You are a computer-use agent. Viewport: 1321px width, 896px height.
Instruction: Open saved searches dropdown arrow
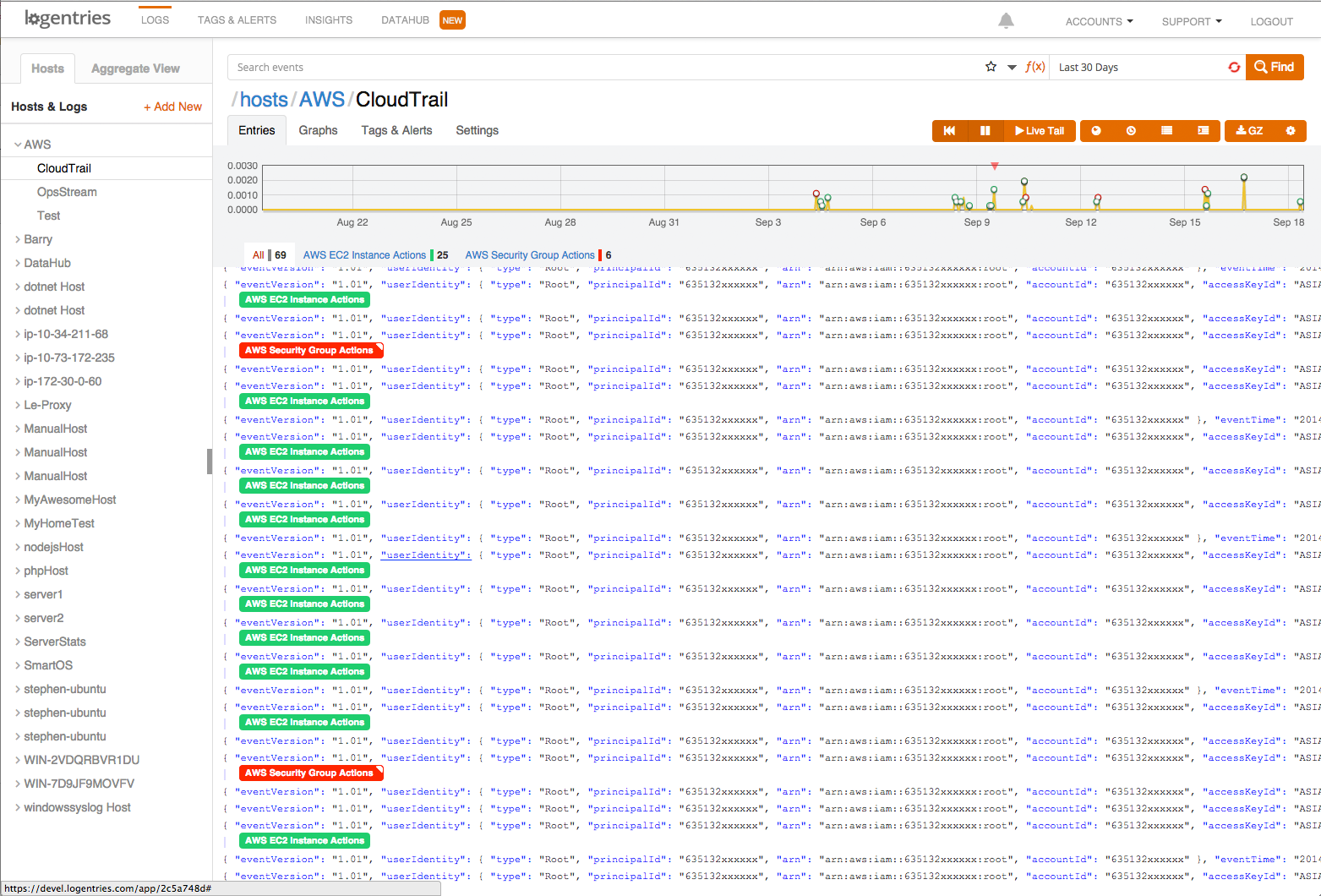point(1012,68)
